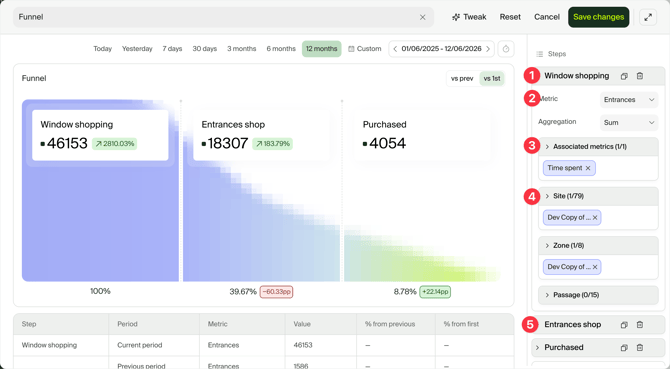Click the +22.14pp badge

point(435,292)
